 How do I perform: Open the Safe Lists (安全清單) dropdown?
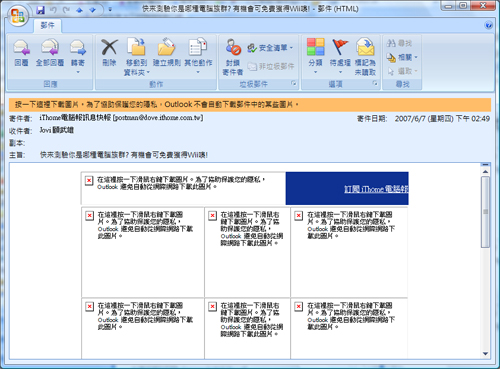(x=270, y=48)
